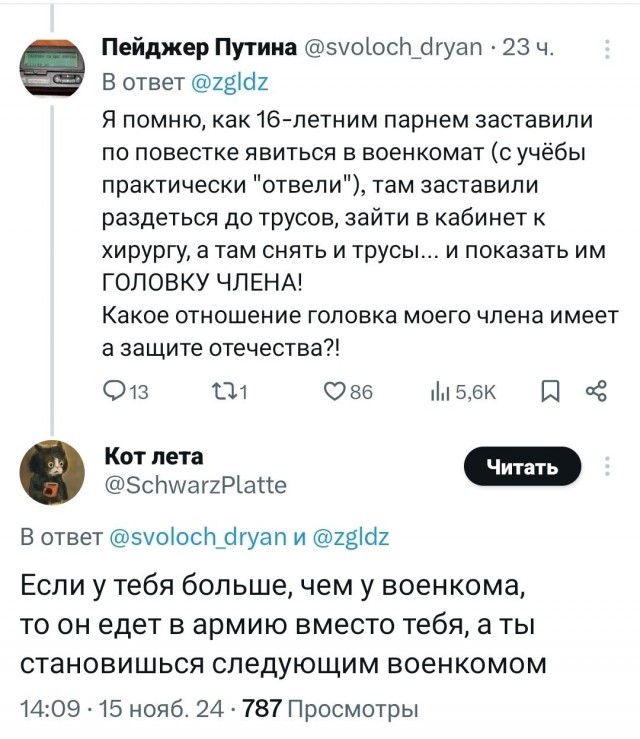Viewport: 640px width, 739px height.
Task: Click the @zgldz link in second reply
Action: click(352, 536)
